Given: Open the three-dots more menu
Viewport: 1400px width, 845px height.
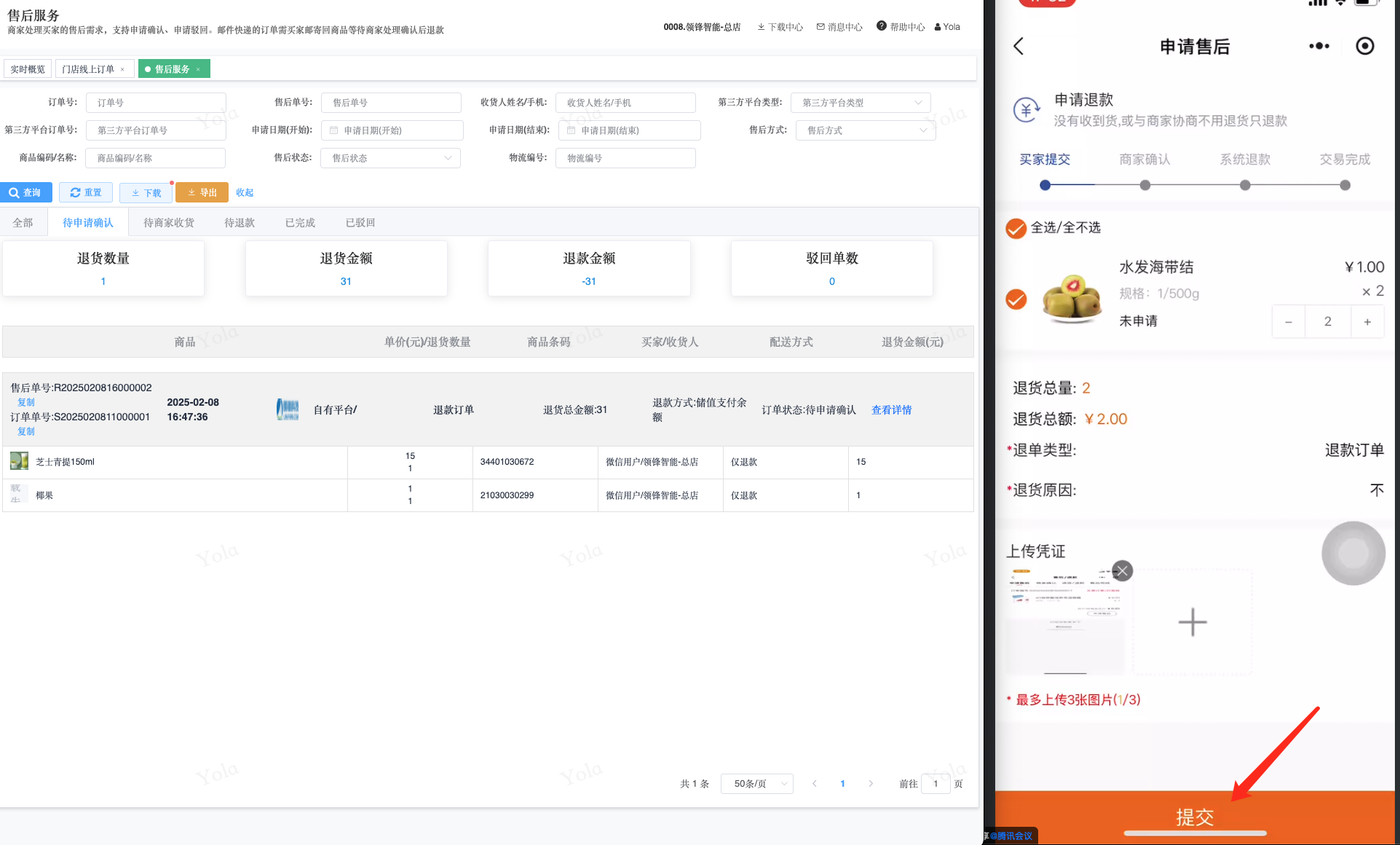Looking at the screenshot, I should [x=1318, y=46].
